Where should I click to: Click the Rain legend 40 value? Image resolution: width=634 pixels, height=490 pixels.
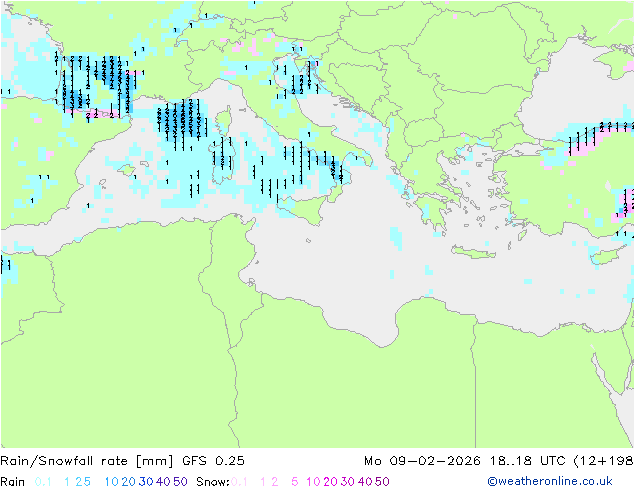(x=163, y=482)
